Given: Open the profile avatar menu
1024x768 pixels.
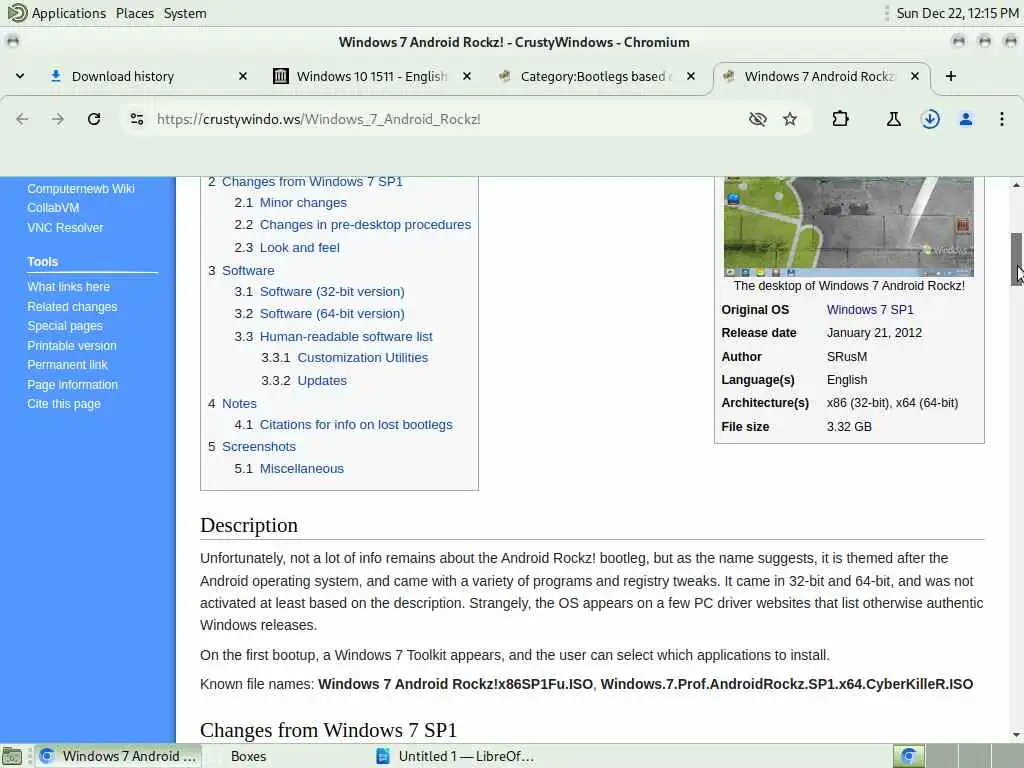Looking at the screenshot, I should (966, 119).
